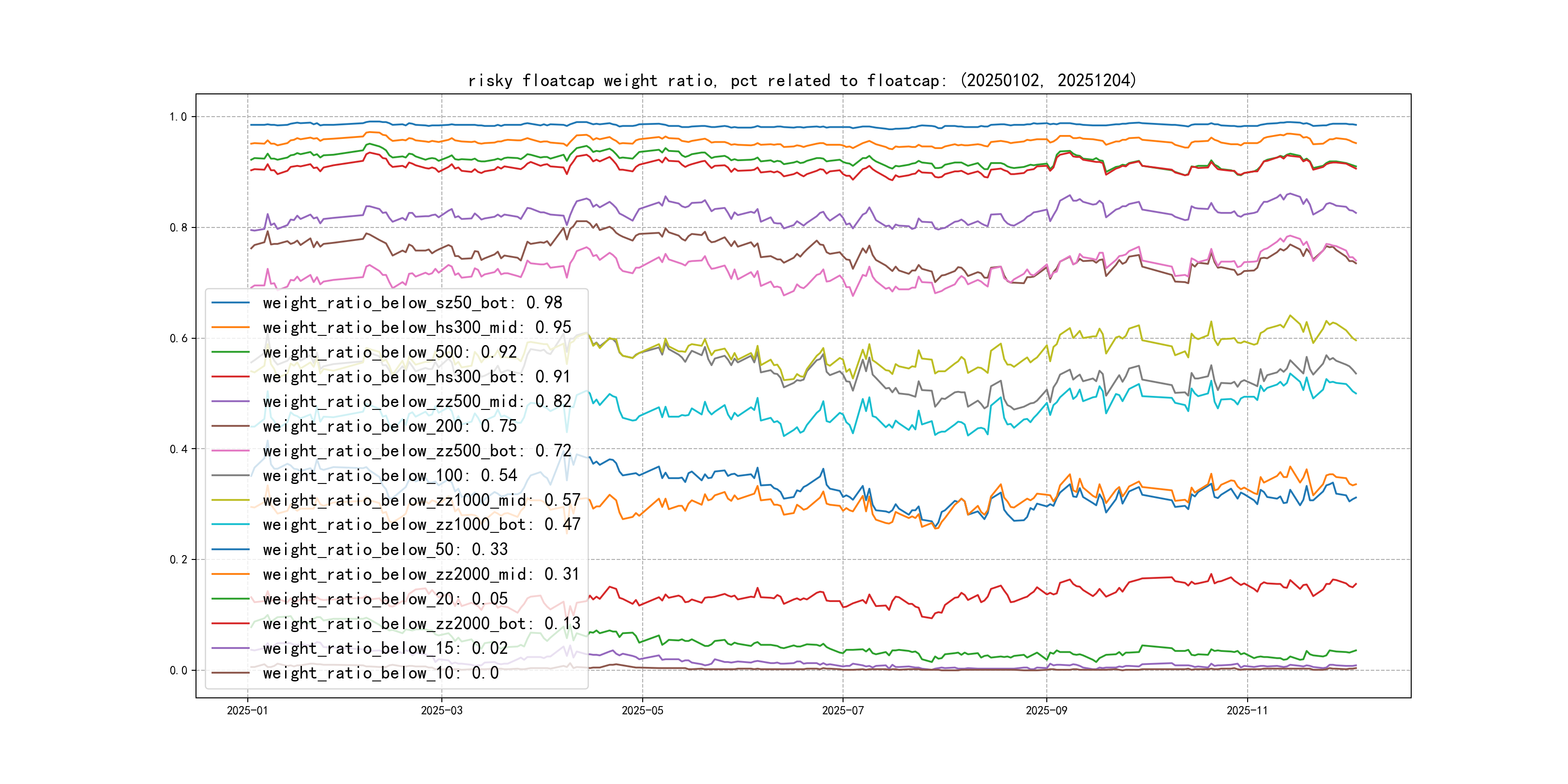Click the 2025-07 x-axis tick label
The image size is (1568, 784).
click(x=843, y=710)
